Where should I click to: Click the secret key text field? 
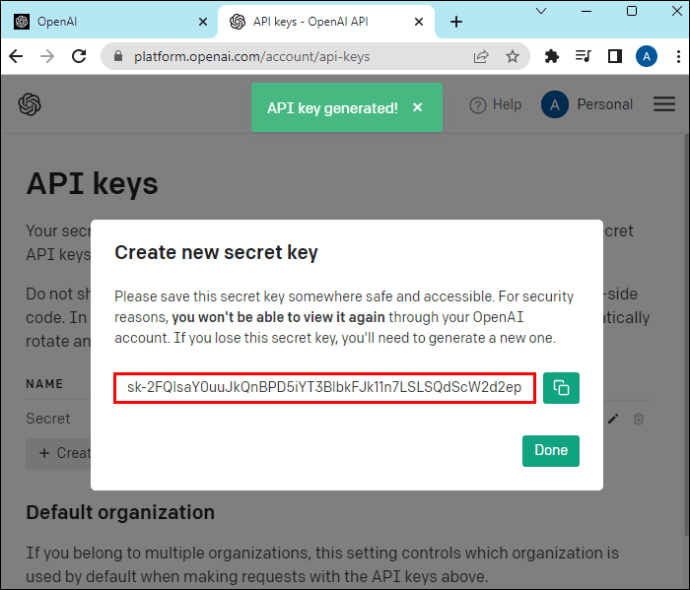click(x=325, y=388)
